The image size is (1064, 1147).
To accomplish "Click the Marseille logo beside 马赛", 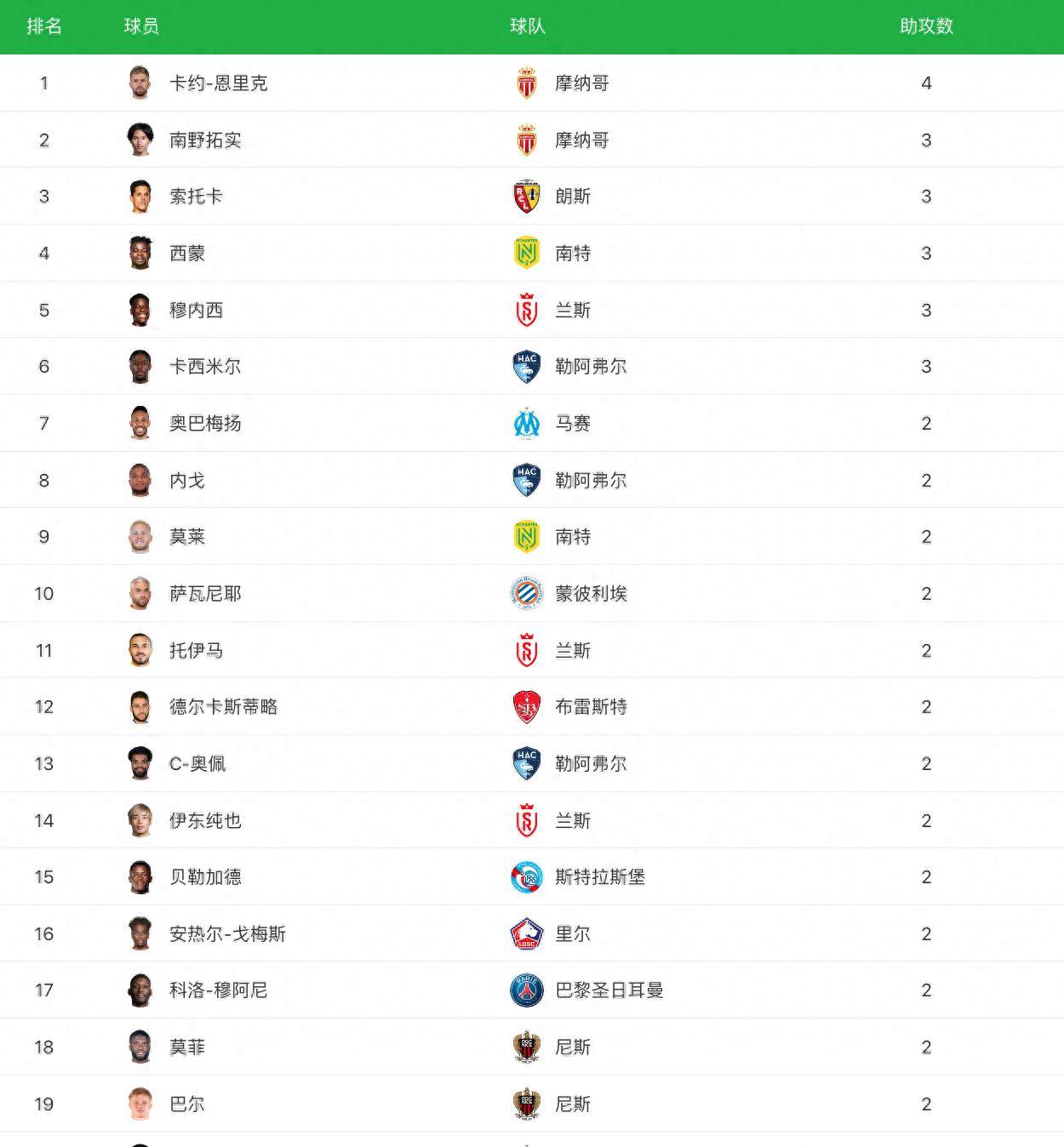I will point(527,423).
